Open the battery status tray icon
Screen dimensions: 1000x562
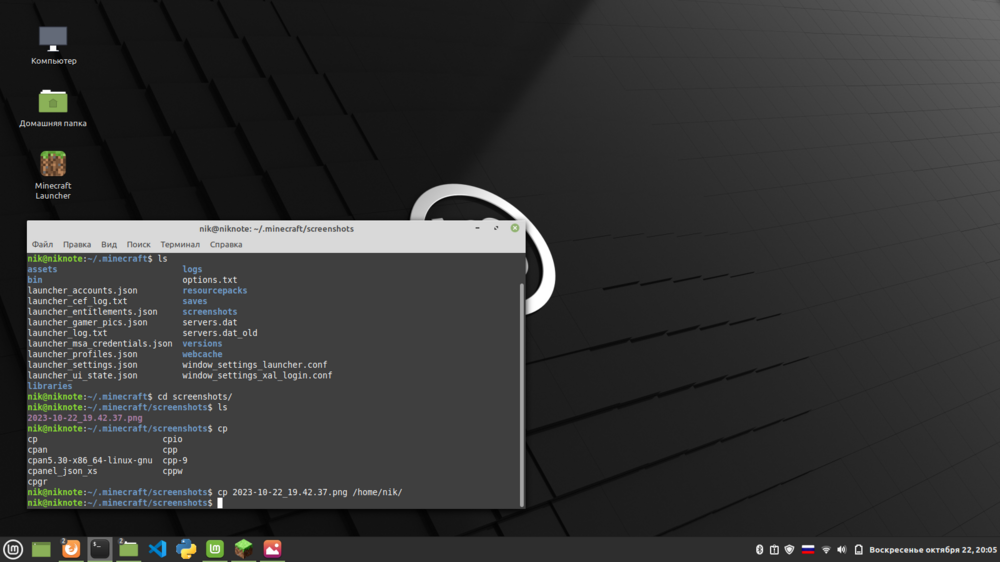point(858,549)
